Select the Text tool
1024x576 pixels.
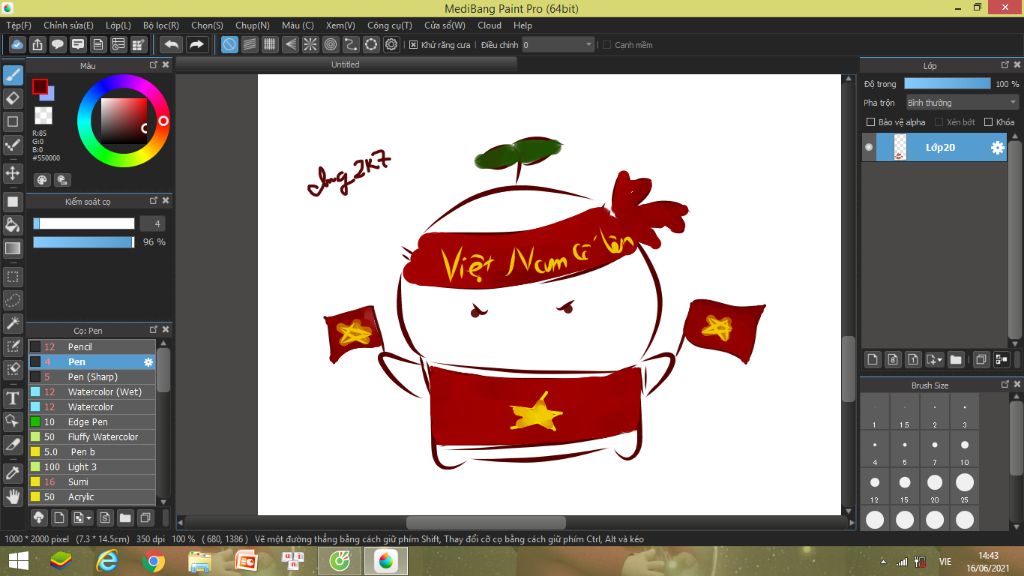(12, 398)
